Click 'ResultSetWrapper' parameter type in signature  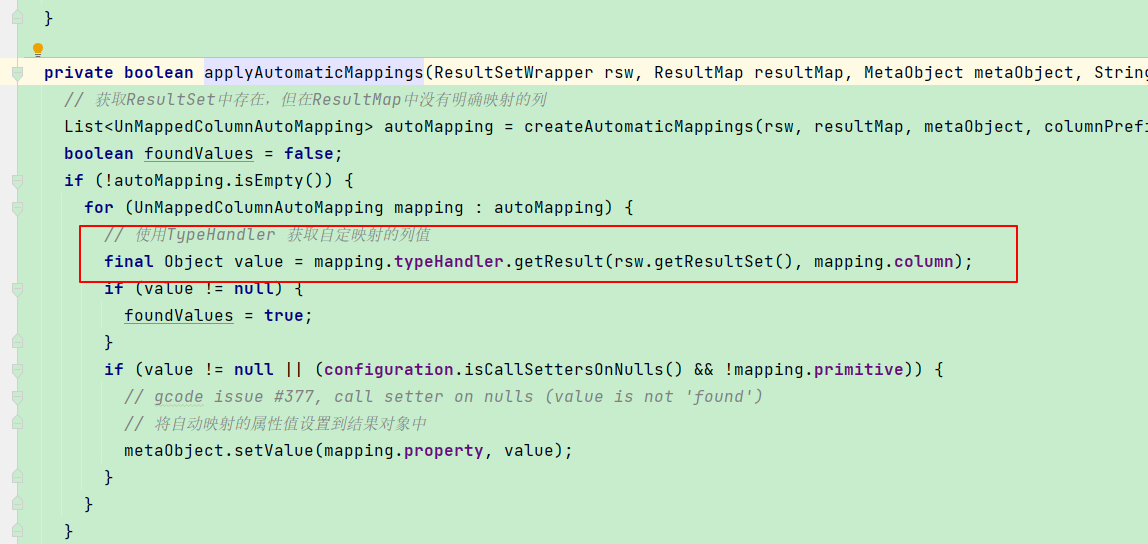tap(514, 72)
